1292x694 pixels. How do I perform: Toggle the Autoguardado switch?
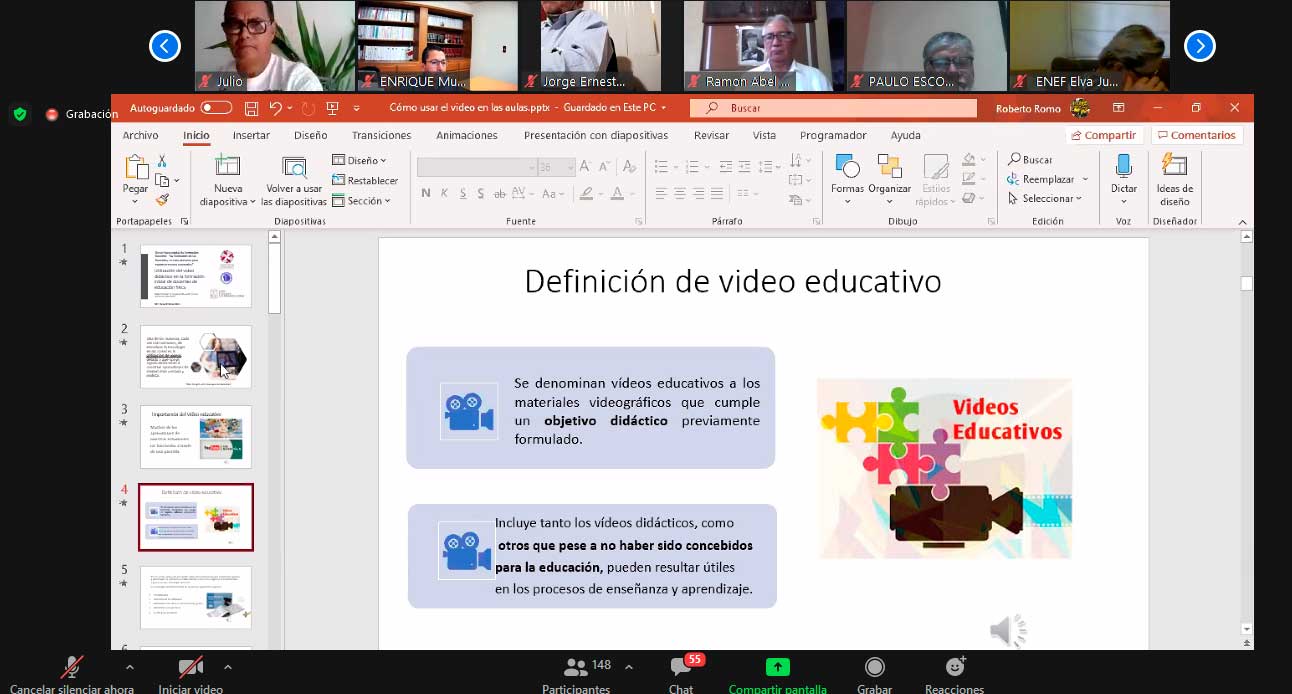click(x=216, y=108)
